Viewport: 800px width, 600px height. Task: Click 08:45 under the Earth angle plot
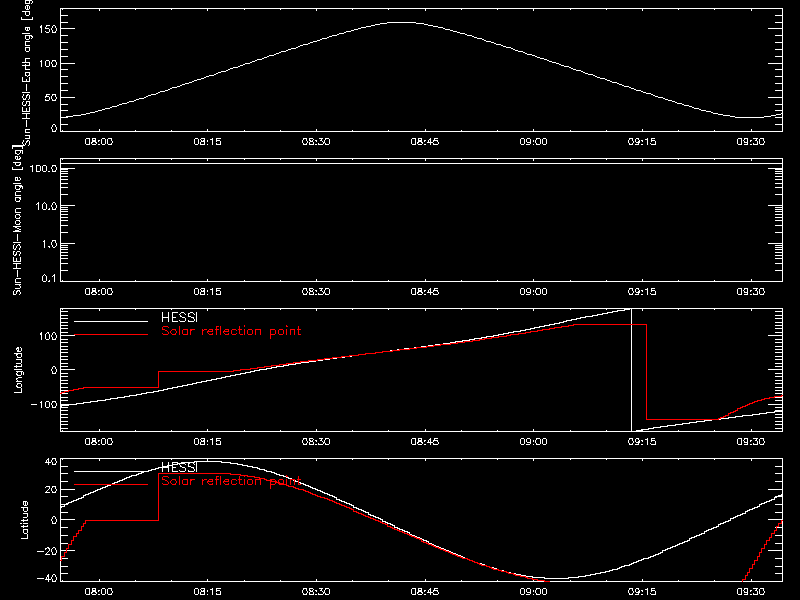click(424, 142)
